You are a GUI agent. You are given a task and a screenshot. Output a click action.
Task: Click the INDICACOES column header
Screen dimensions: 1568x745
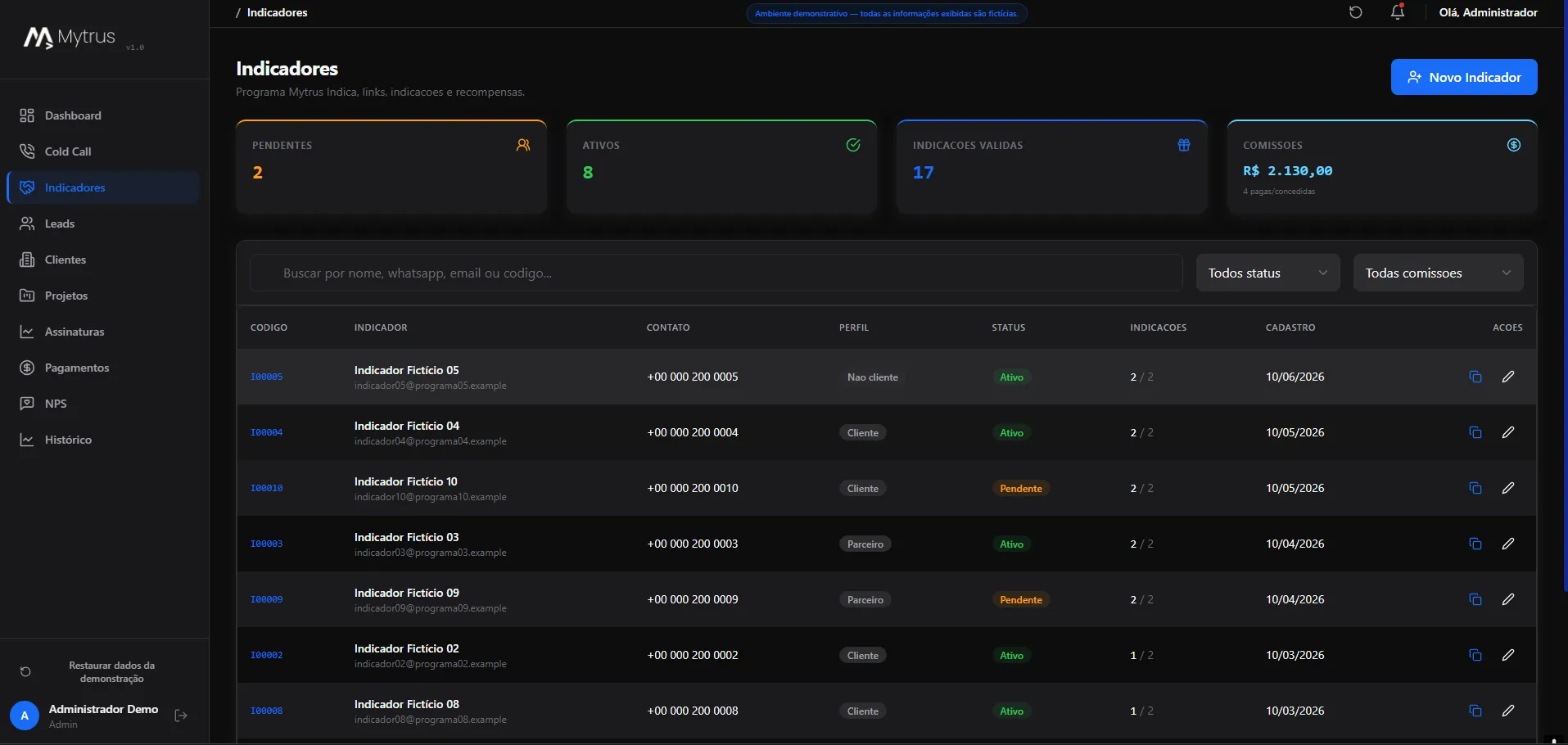pos(1158,327)
